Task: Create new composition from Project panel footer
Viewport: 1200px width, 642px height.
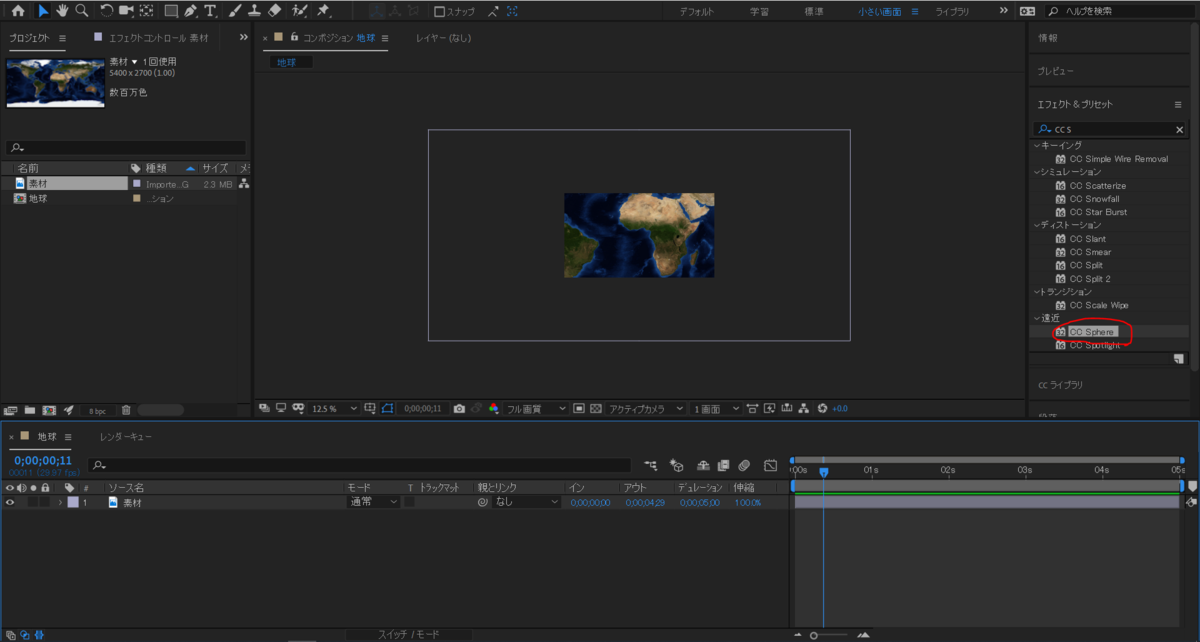Action: coord(49,410)
